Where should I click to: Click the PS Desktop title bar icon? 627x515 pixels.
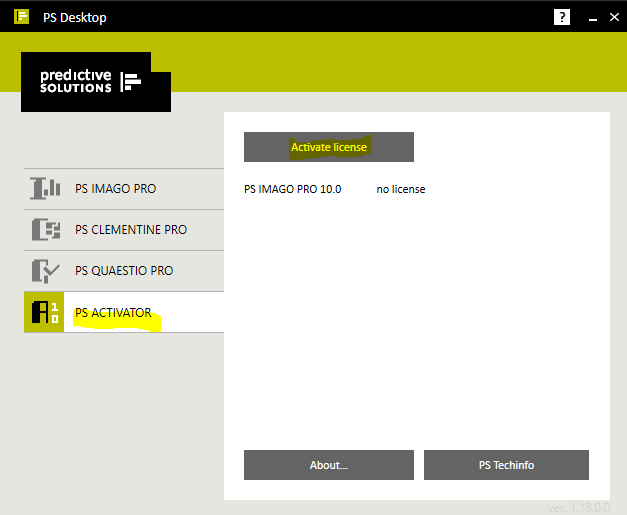tap(22, 17)
